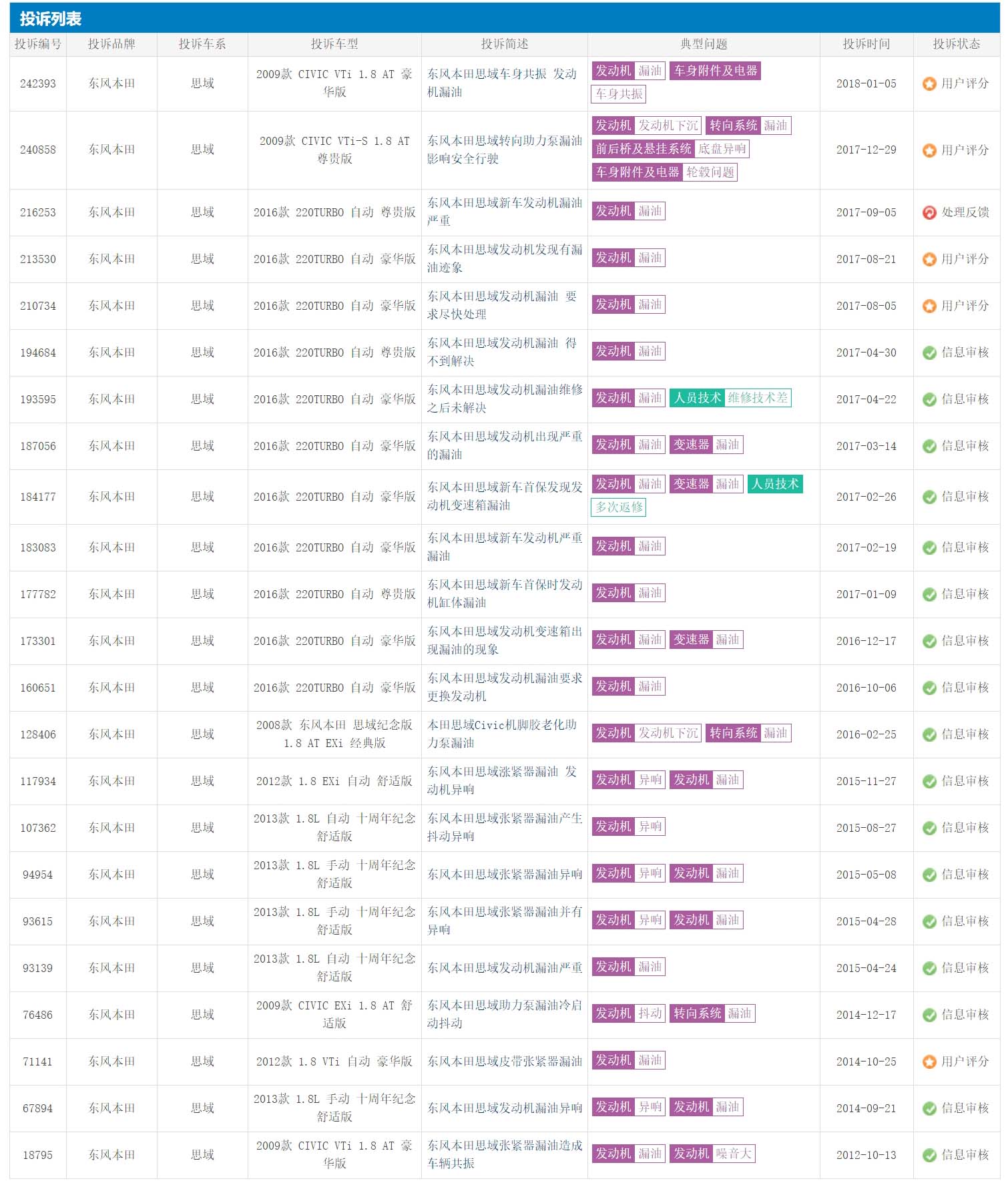
Task: Open complaint summary 东风本田思域张紧器漏油造成车辆共振
Action: [x=505, y=1155]
